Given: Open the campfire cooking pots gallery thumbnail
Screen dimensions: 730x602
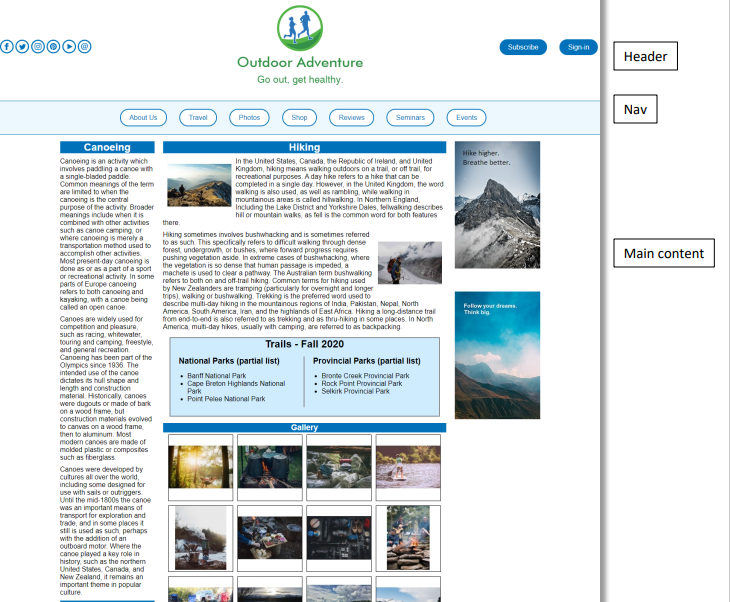Looking at the screenshot, I should point(270,467).
